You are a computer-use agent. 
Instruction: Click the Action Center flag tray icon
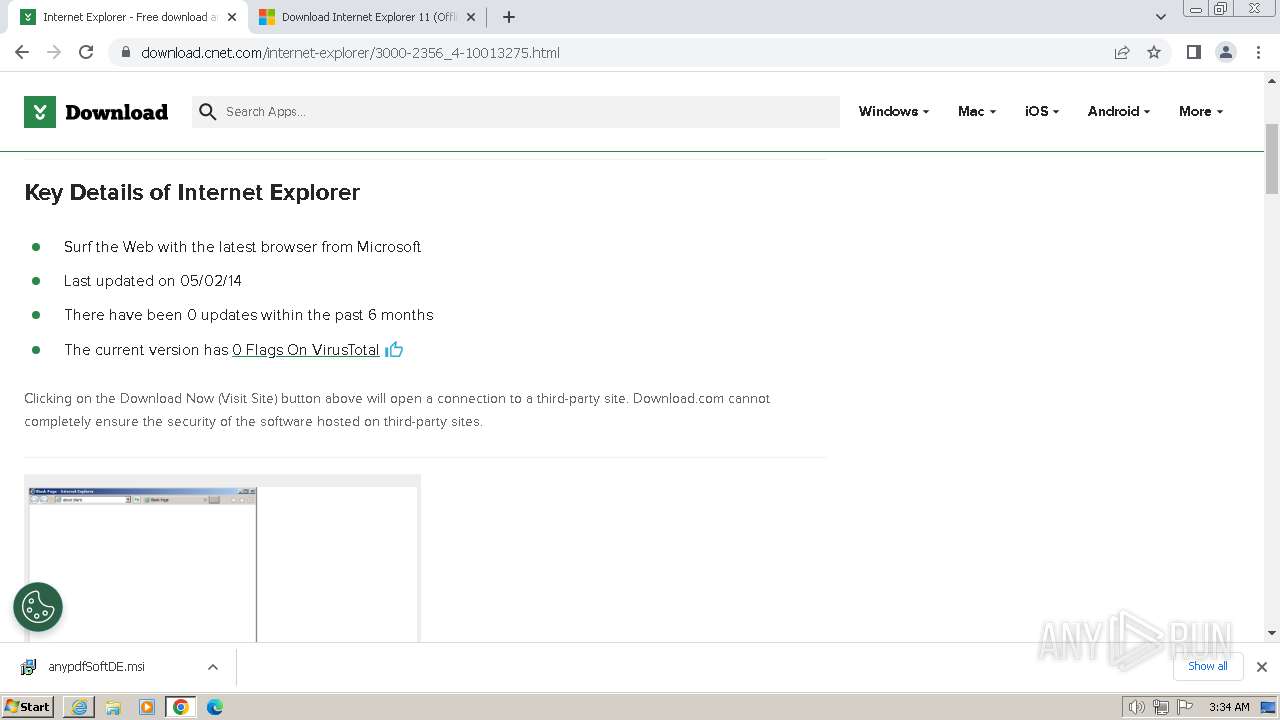tap(1184, 707)
